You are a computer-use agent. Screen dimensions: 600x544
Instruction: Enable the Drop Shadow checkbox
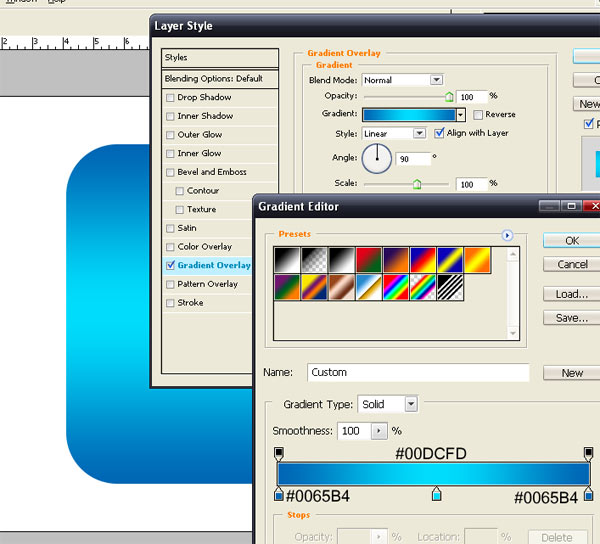coord(170,98)
